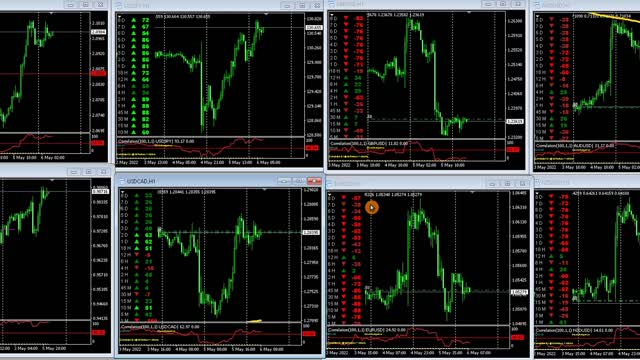Image resolution: width=640 pixels, height=360 pixels.
Task: Click the Correlation indicator label under USDCAD chart
Action: [x=160, y=327]
